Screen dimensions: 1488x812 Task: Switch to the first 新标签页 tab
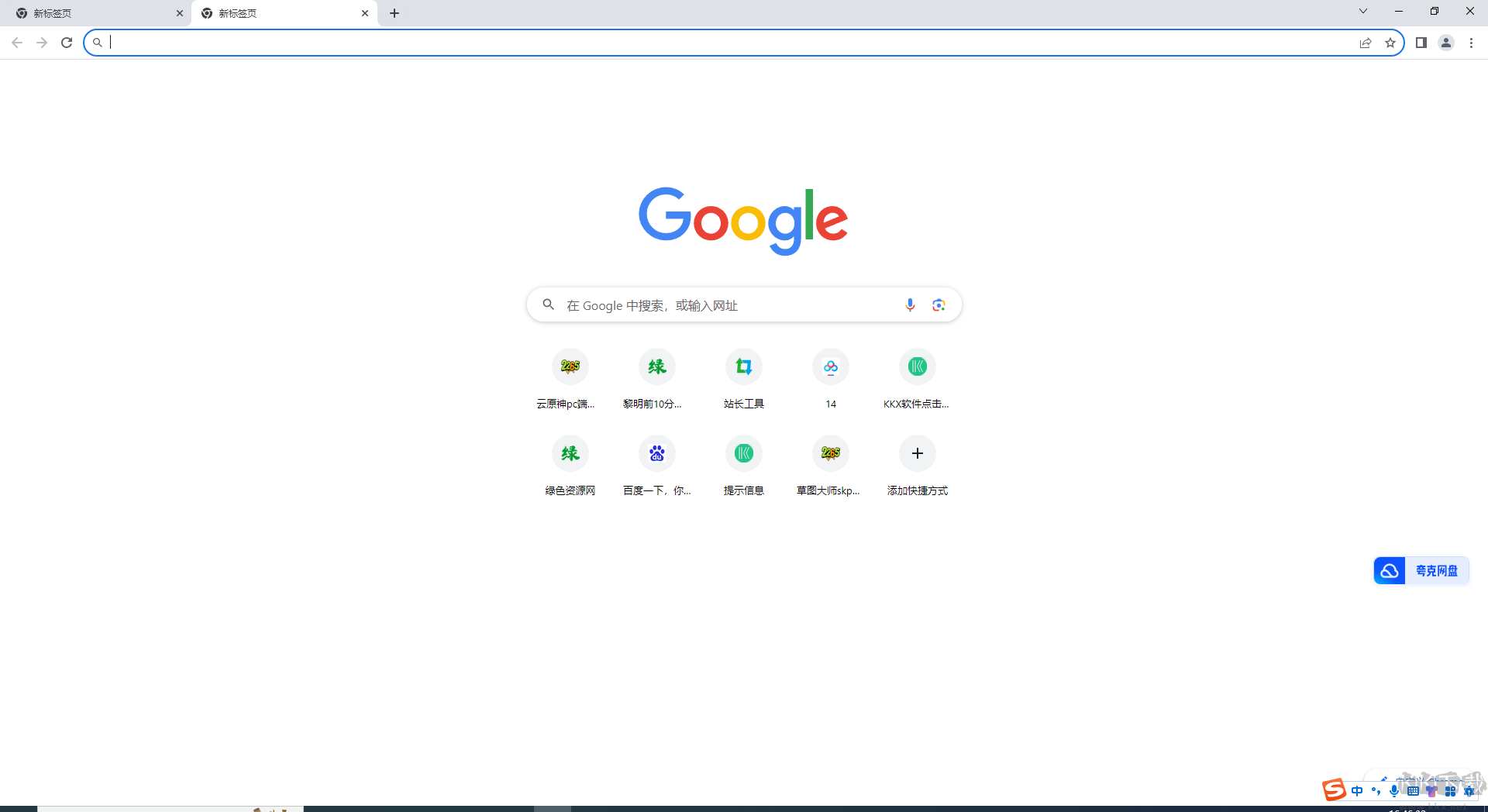pyautogui.click(x=93, y=12)
